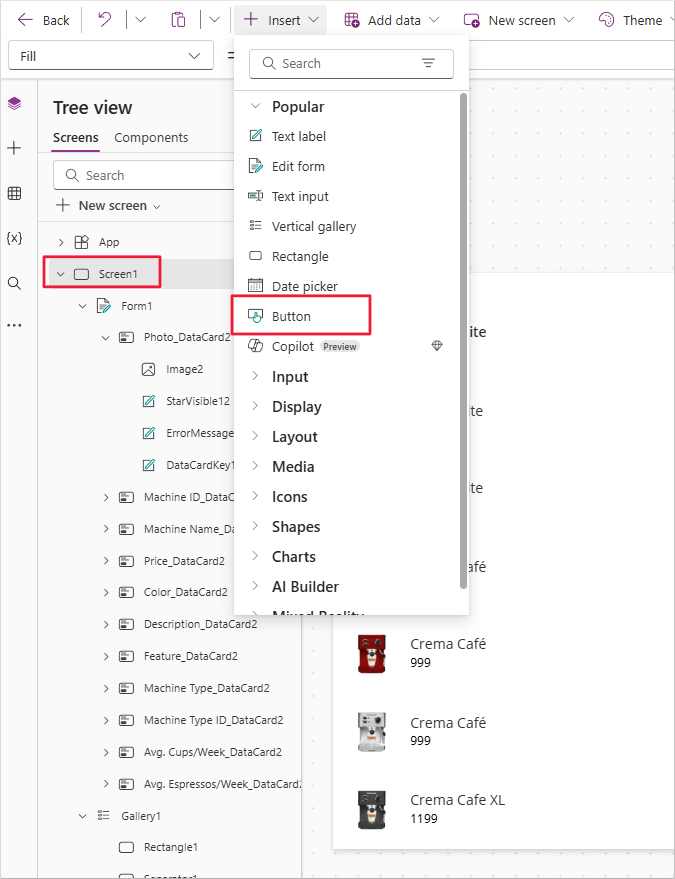
Task: Open the Tree view layers icon
Action: coord(14,104)
